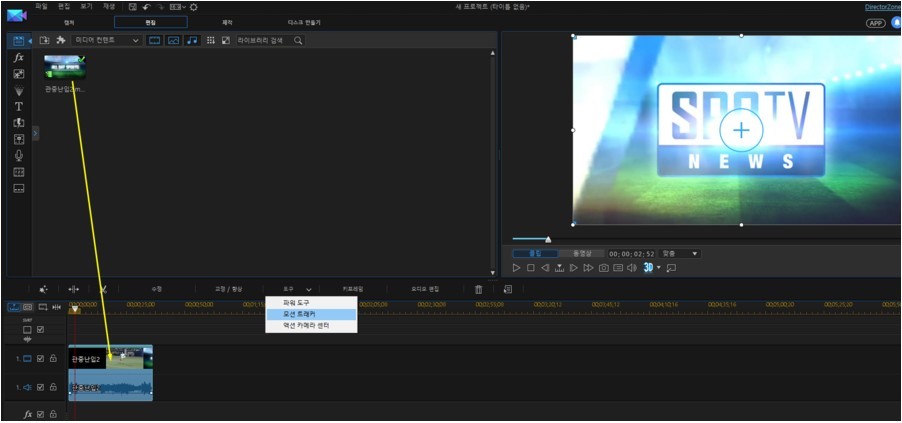Viewport: 902px width, 423px height.
Task: Click the 키프레임 button
Action: point(353,289)
